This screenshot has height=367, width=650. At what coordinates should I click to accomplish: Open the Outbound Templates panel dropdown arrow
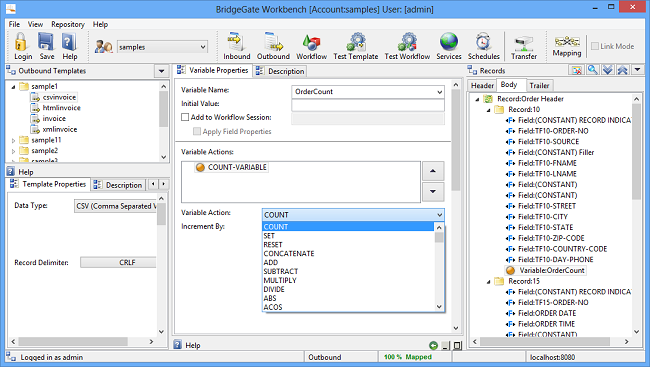(161, 71)
